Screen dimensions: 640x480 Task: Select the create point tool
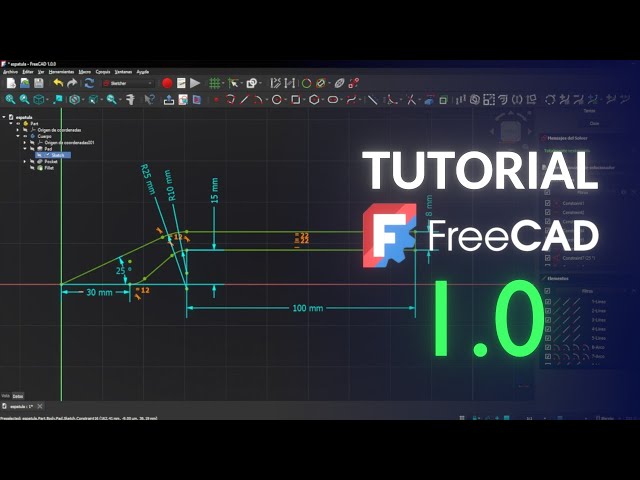click(216, 99)
